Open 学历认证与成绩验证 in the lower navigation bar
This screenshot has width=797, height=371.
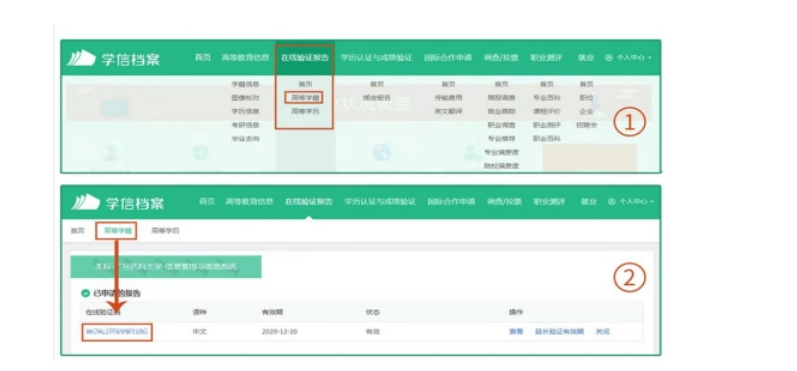380,202
